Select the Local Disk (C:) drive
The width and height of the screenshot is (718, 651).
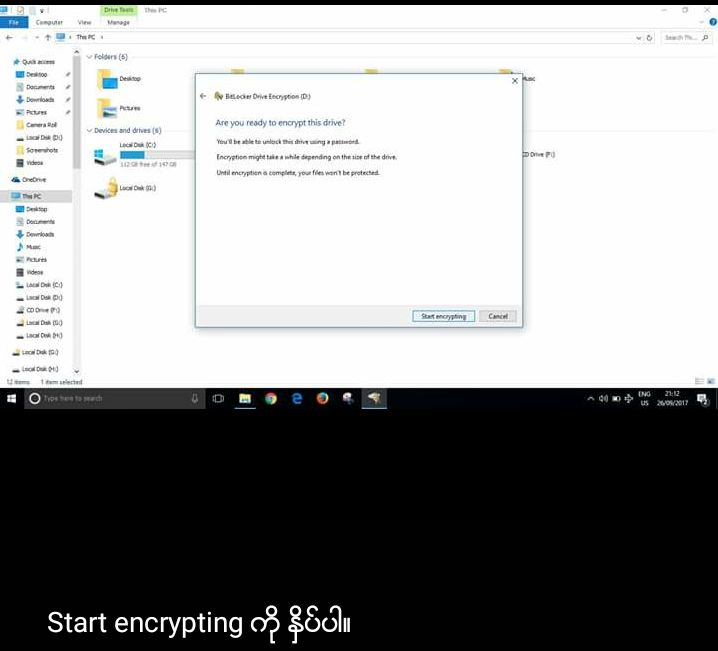pos(143,155)
